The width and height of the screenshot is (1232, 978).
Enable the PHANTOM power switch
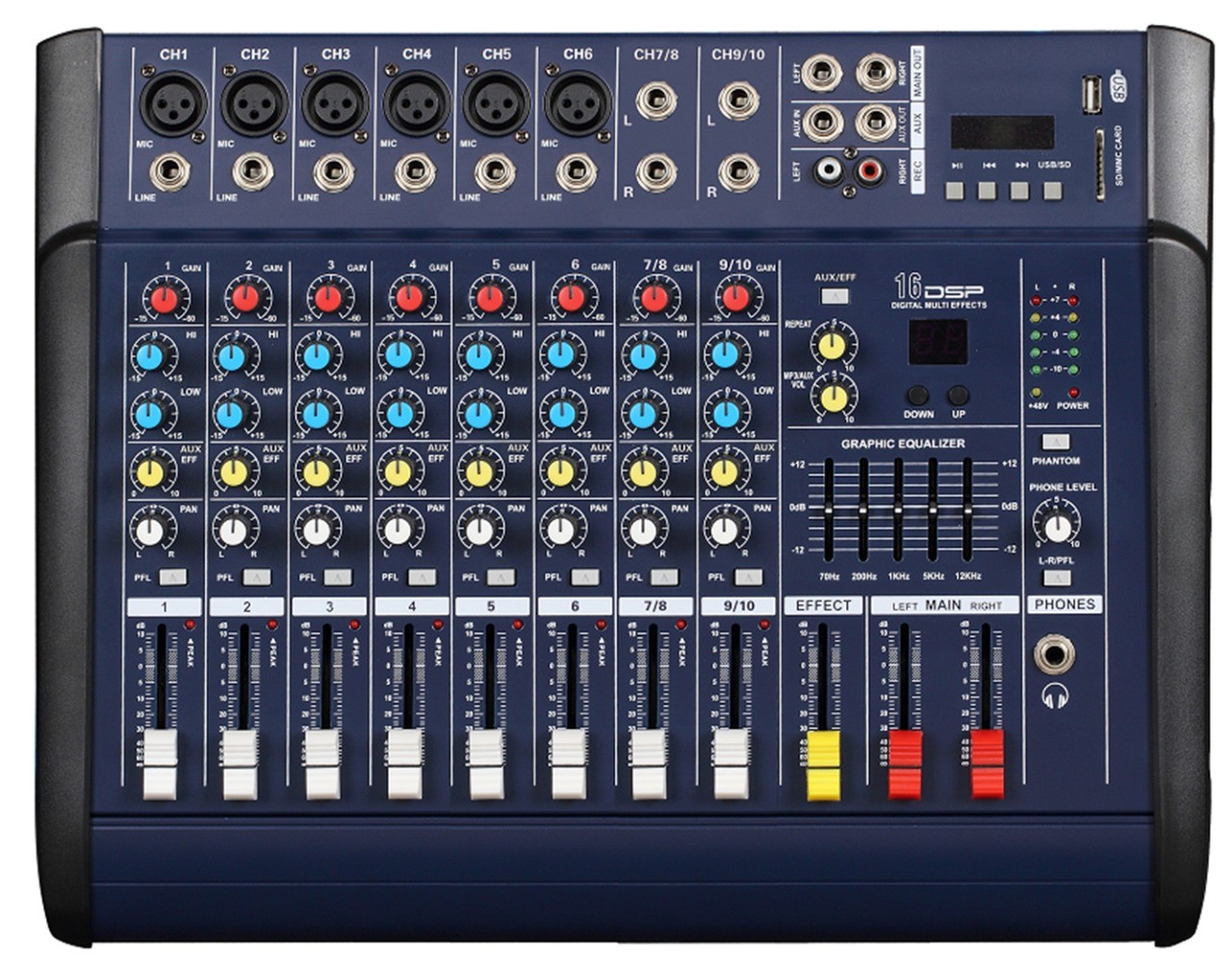[x=1056, y=443]
